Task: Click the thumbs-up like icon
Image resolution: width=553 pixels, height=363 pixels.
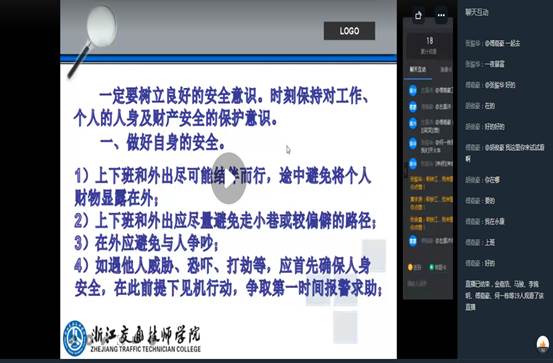Action: pos(418,16)
